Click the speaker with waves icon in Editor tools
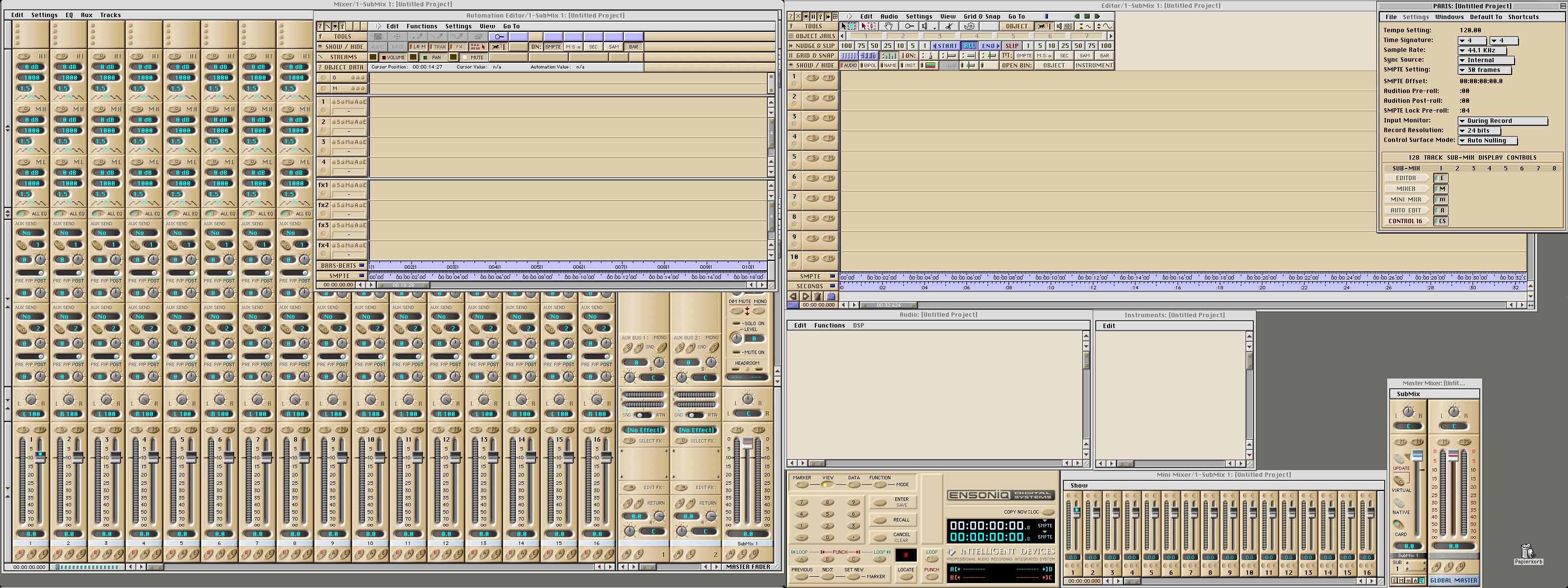 [x=1065, y=26]
